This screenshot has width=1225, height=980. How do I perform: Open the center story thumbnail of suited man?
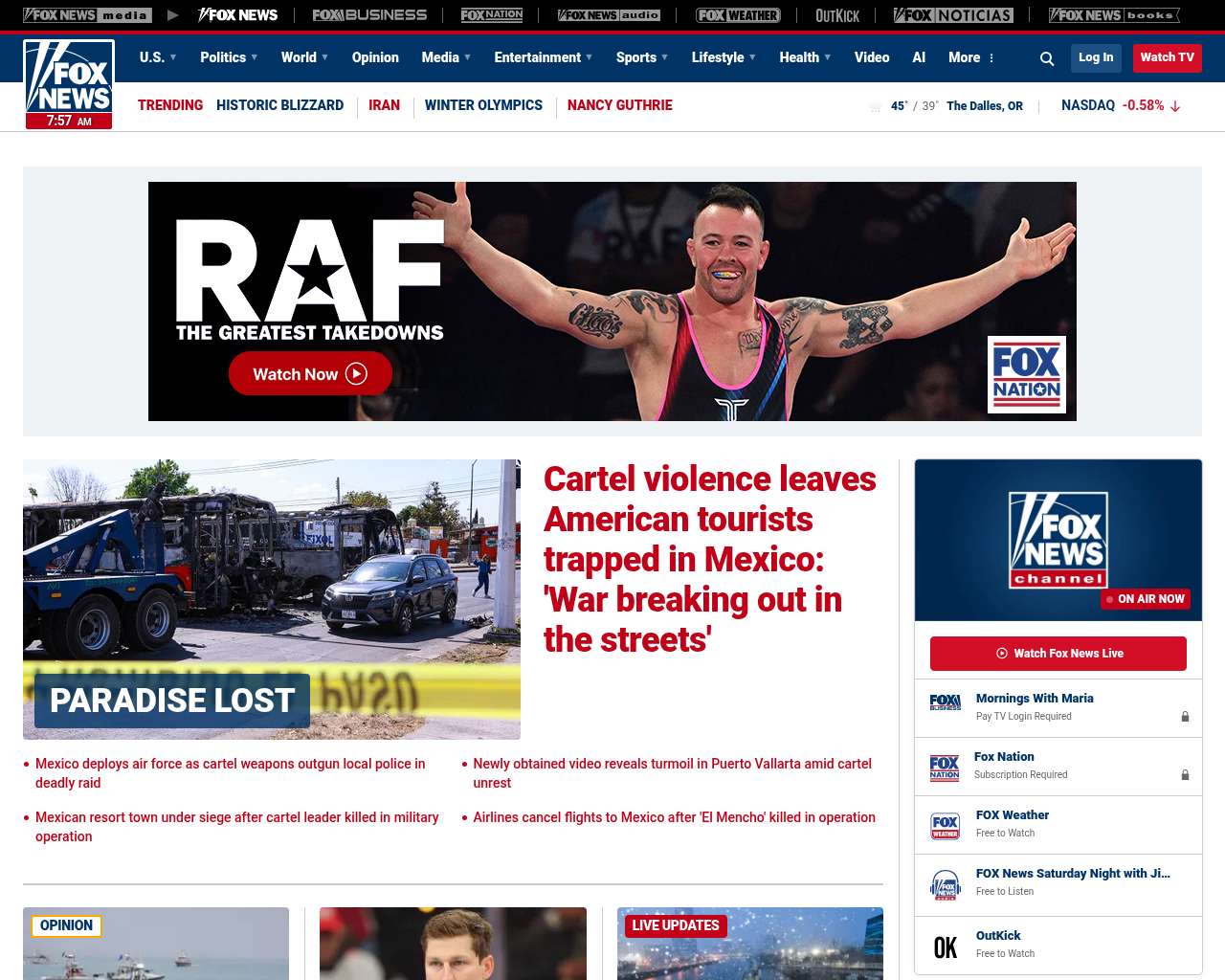click(453, 944)
